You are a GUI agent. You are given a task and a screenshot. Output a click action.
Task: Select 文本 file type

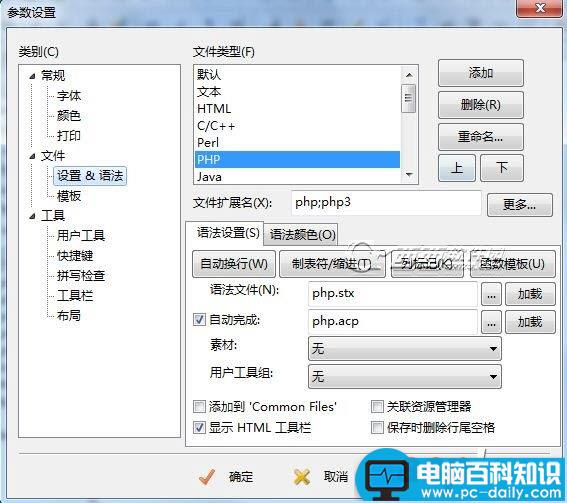pos(297,91)
